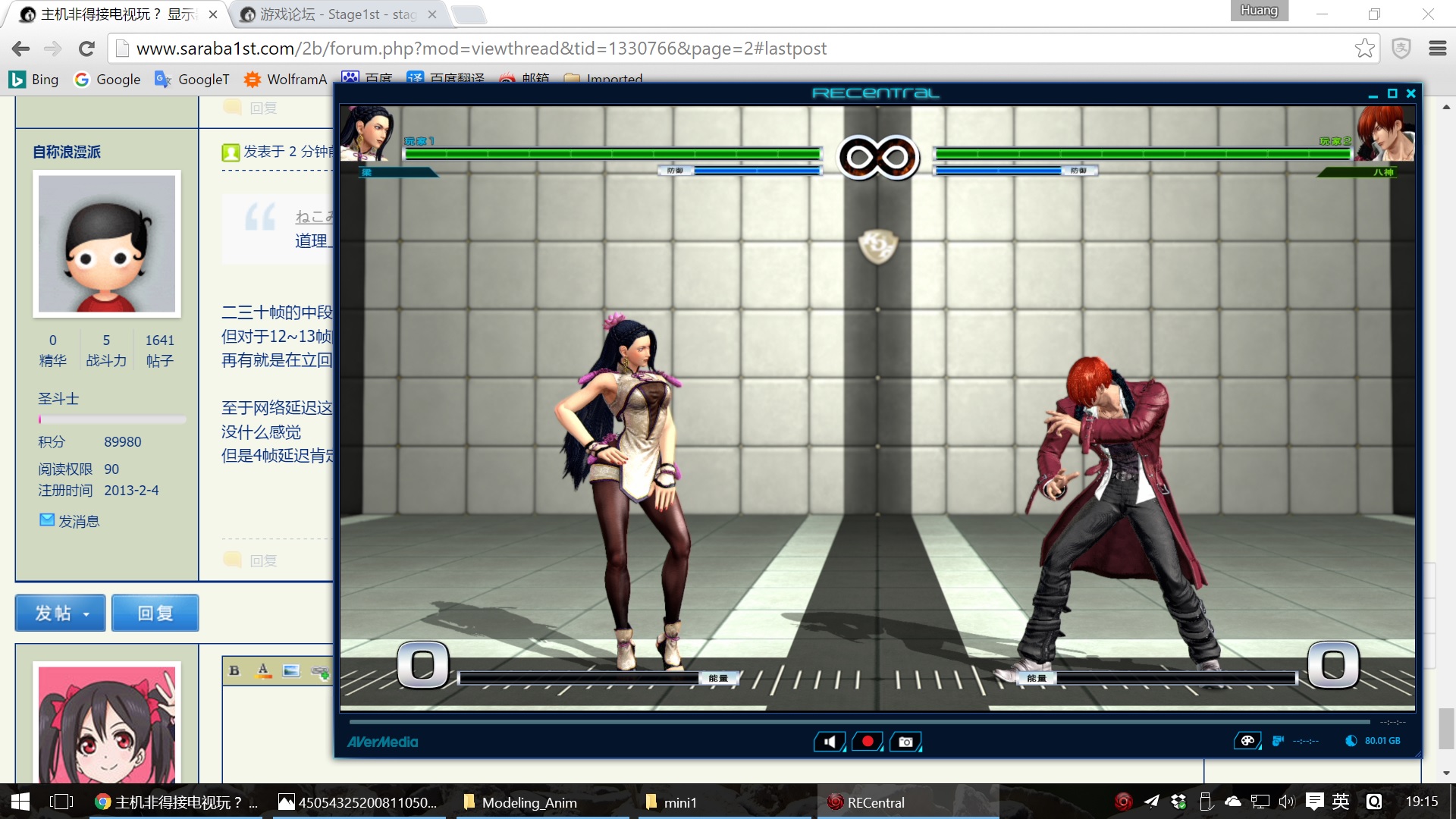Open the 发帖 dropdown arrow
The image size is (1456, 819).
pos(86,613)
